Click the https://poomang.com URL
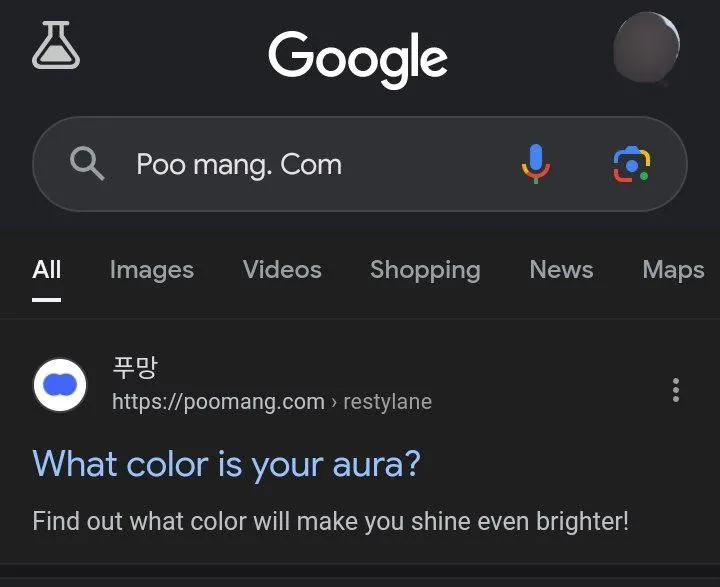Image resolution: width=720 pixels, height=587 pixels. tap(218, 402)
